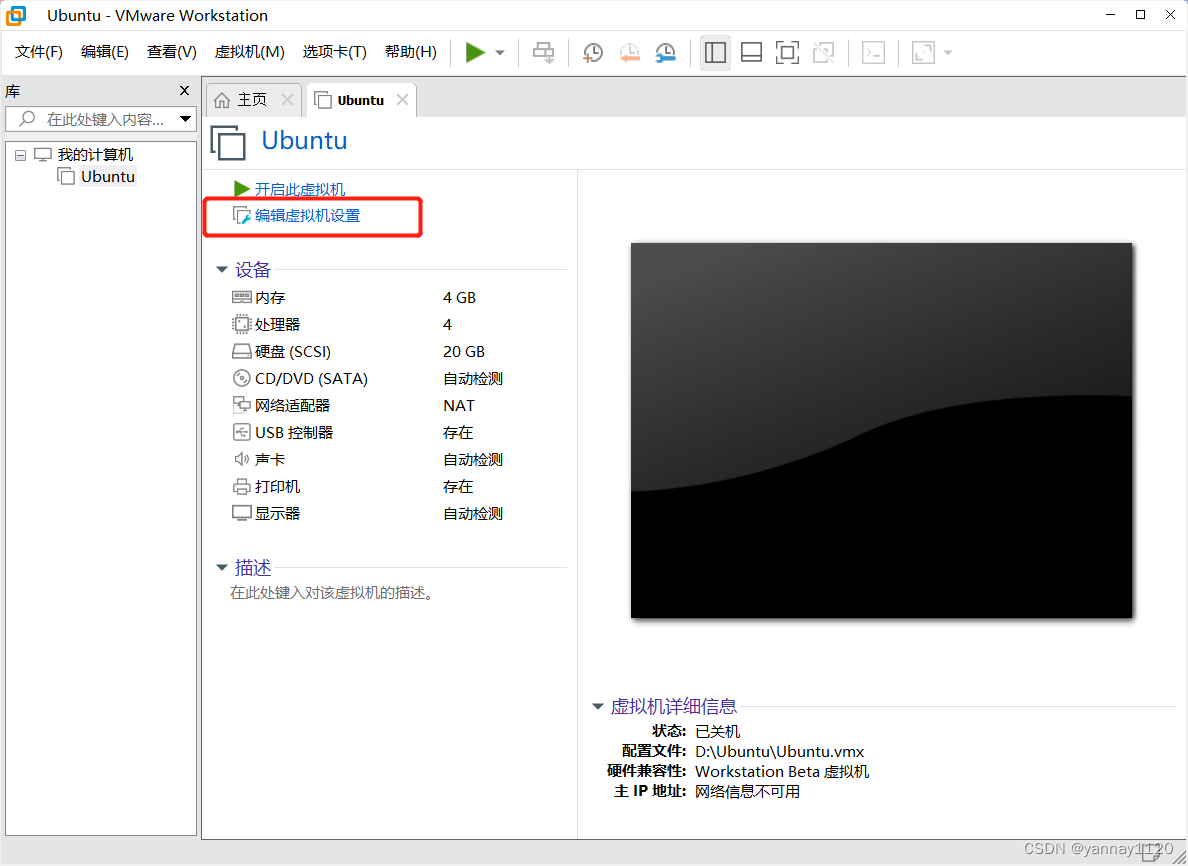
Task: Collapse the 我的计算机 tree node
Action: pos(20,155)
